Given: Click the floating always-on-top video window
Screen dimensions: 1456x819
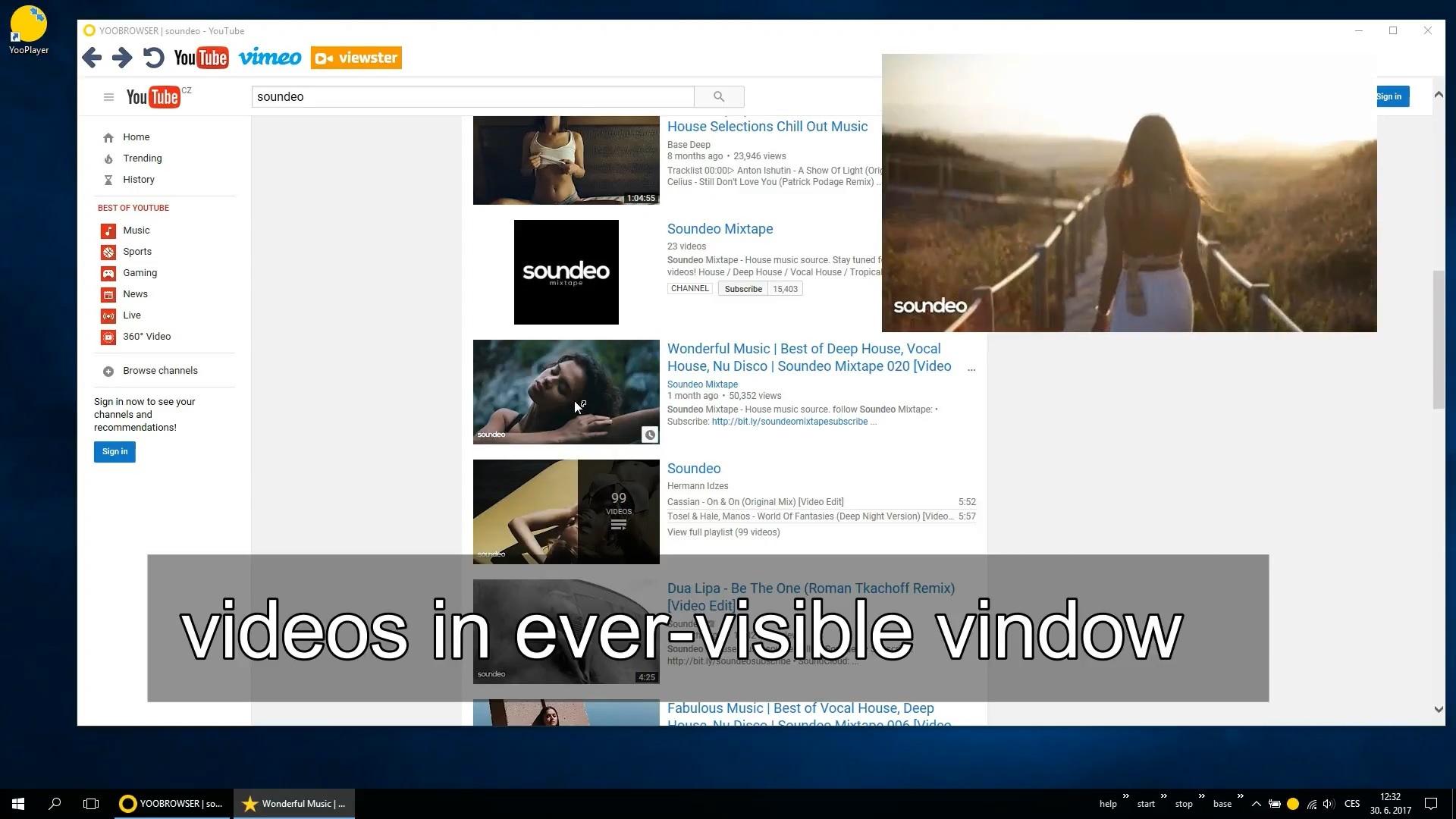Looking at the screenshot, I should coord(1129,193).
